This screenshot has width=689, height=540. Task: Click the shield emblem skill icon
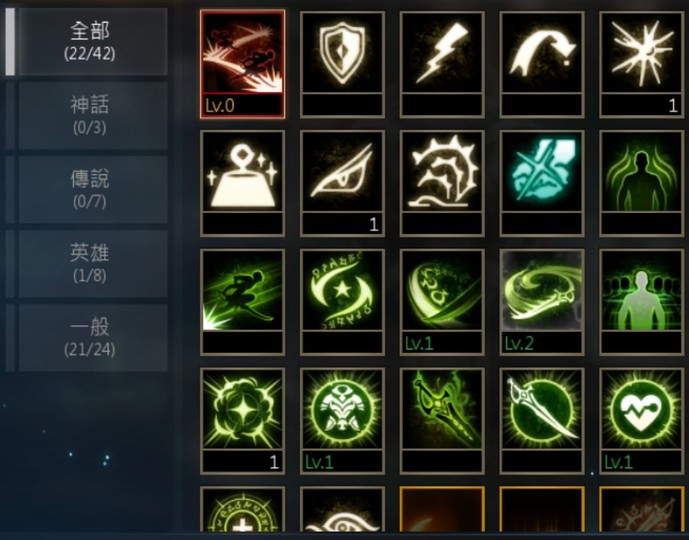342,64
